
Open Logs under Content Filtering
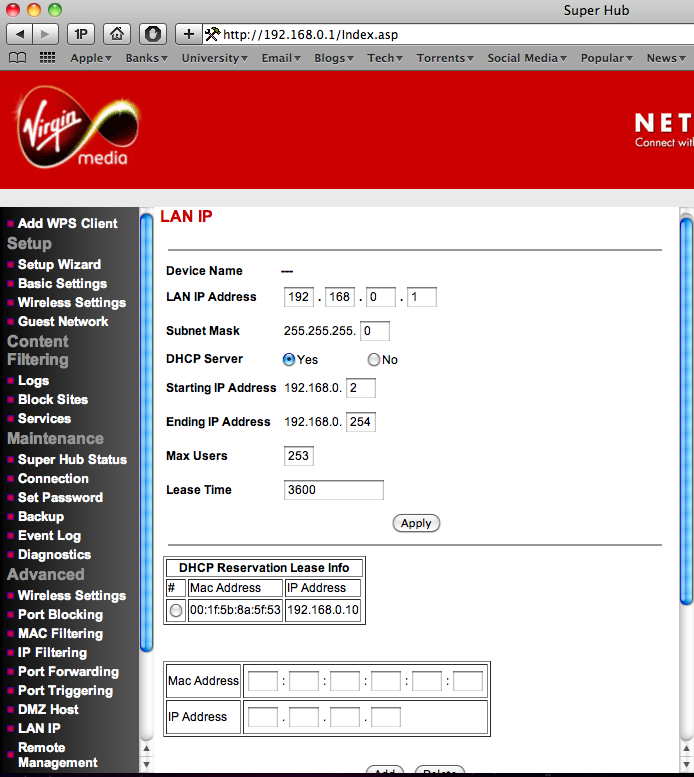(33, 381)
